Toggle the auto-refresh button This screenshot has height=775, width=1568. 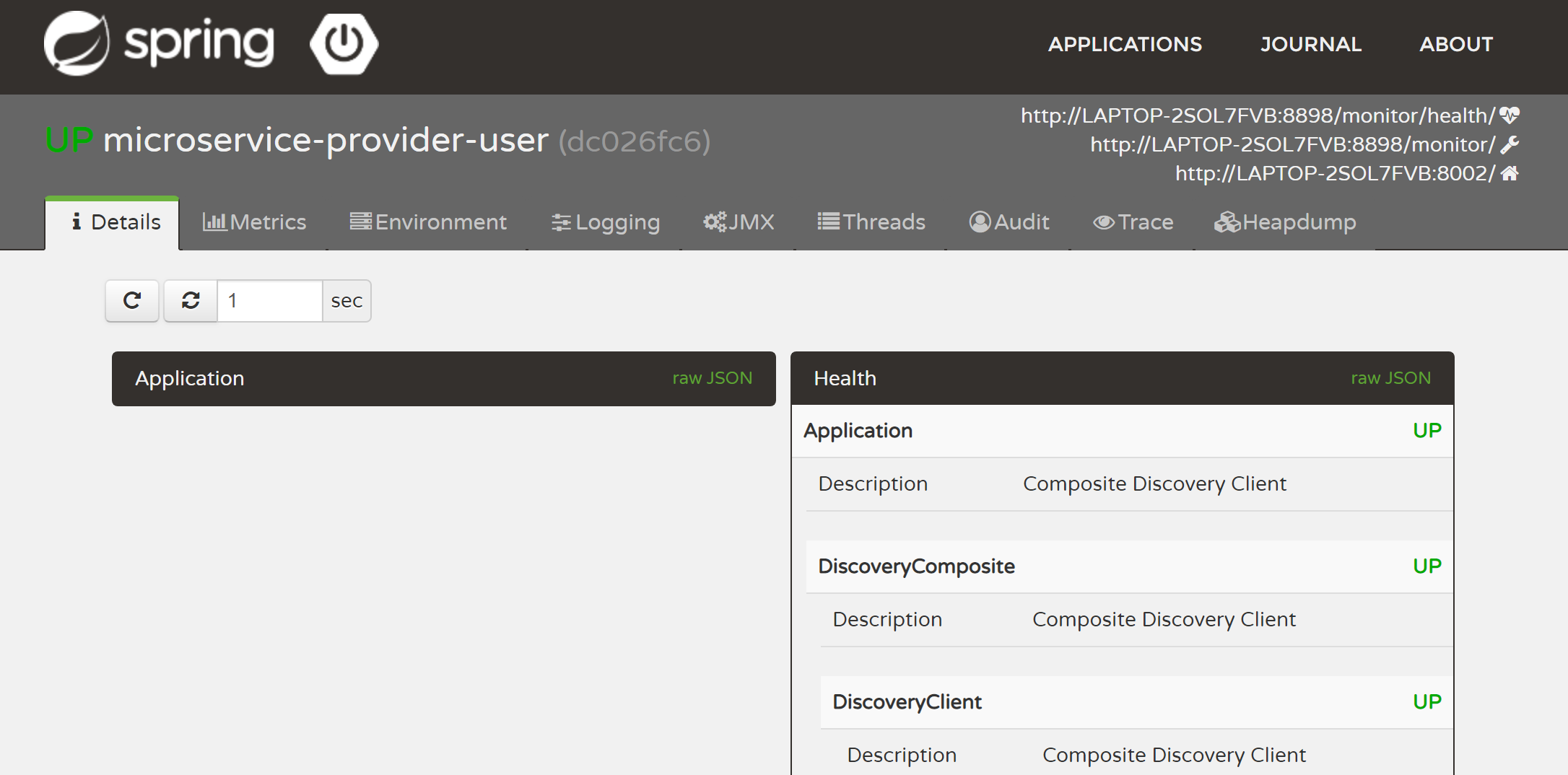pos(191,300)
